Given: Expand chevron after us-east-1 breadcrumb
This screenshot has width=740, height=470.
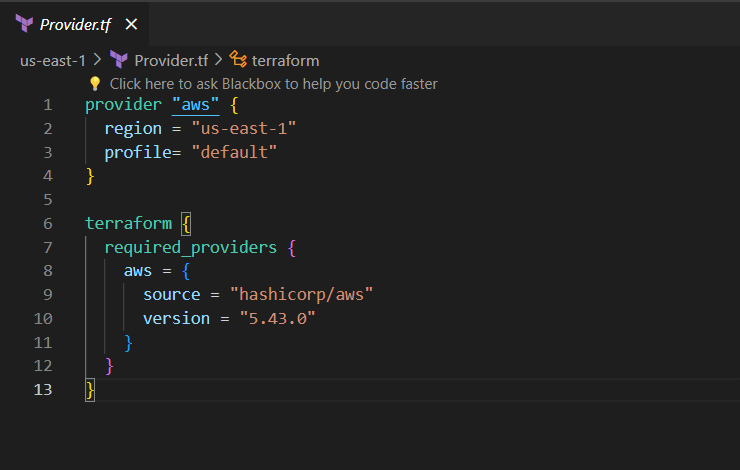Looking at the screenshot, I should 97,60.
